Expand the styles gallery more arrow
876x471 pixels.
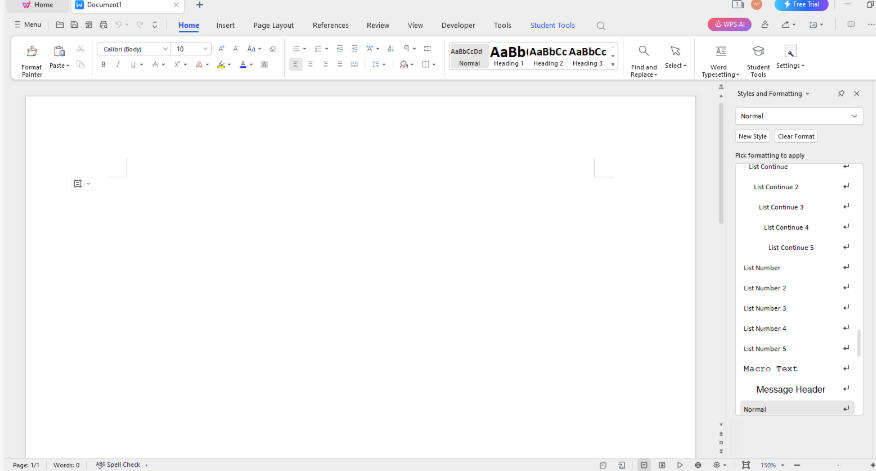(613, 64)
